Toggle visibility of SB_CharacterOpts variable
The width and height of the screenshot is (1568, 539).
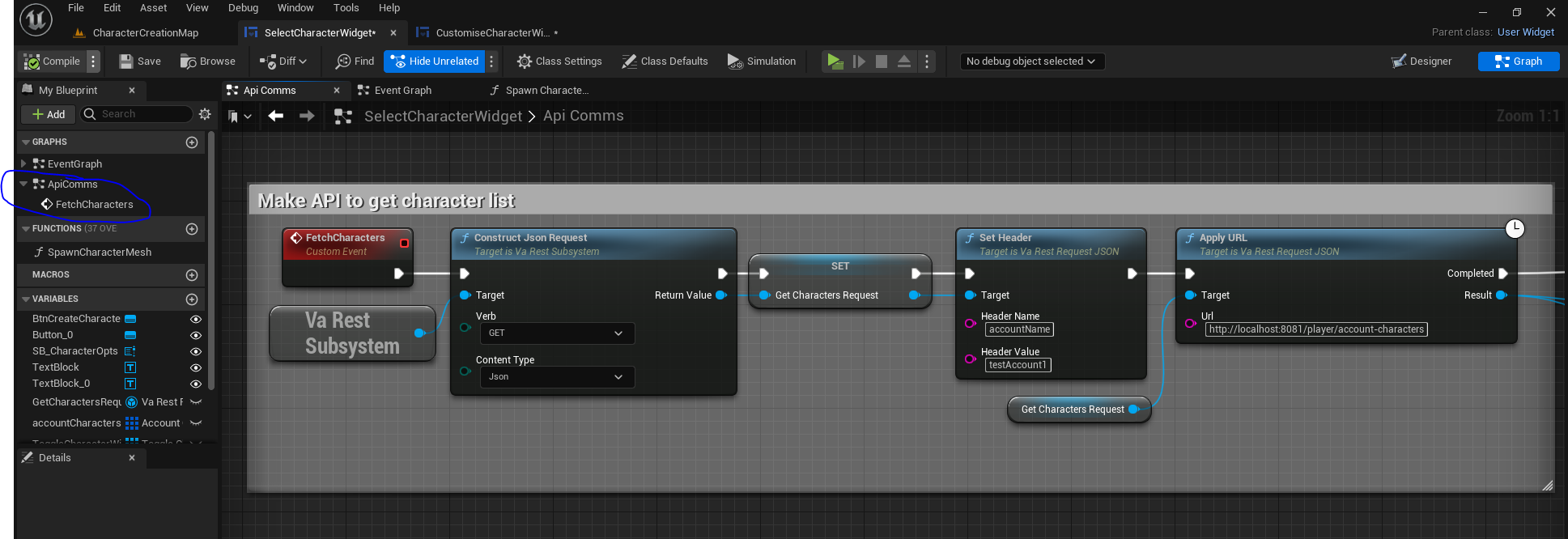[195, 351]
